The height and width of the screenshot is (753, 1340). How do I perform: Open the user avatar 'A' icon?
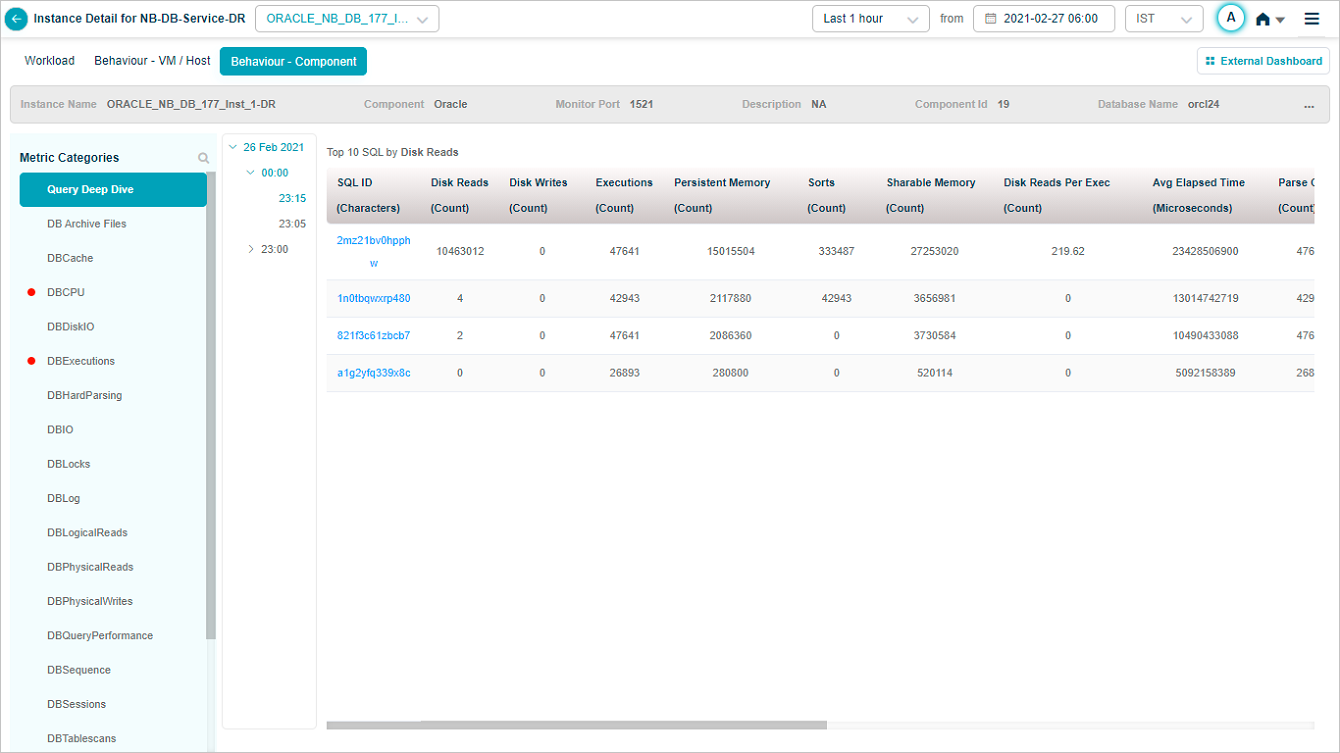(x=1231, y=18)
